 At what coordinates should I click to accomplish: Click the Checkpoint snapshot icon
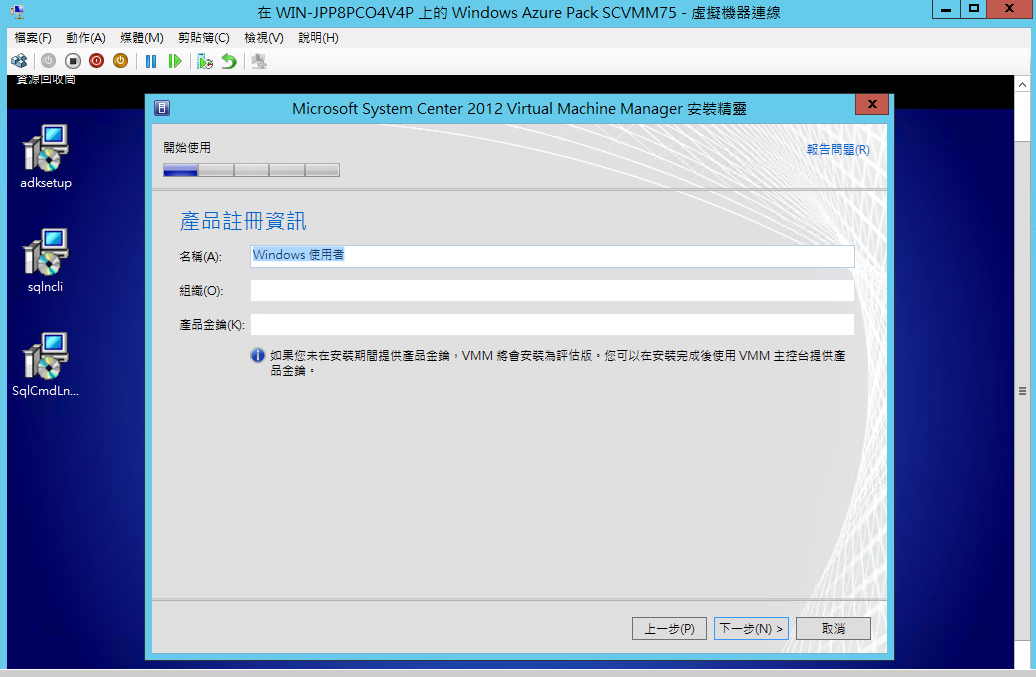click(x=205, y=61)
